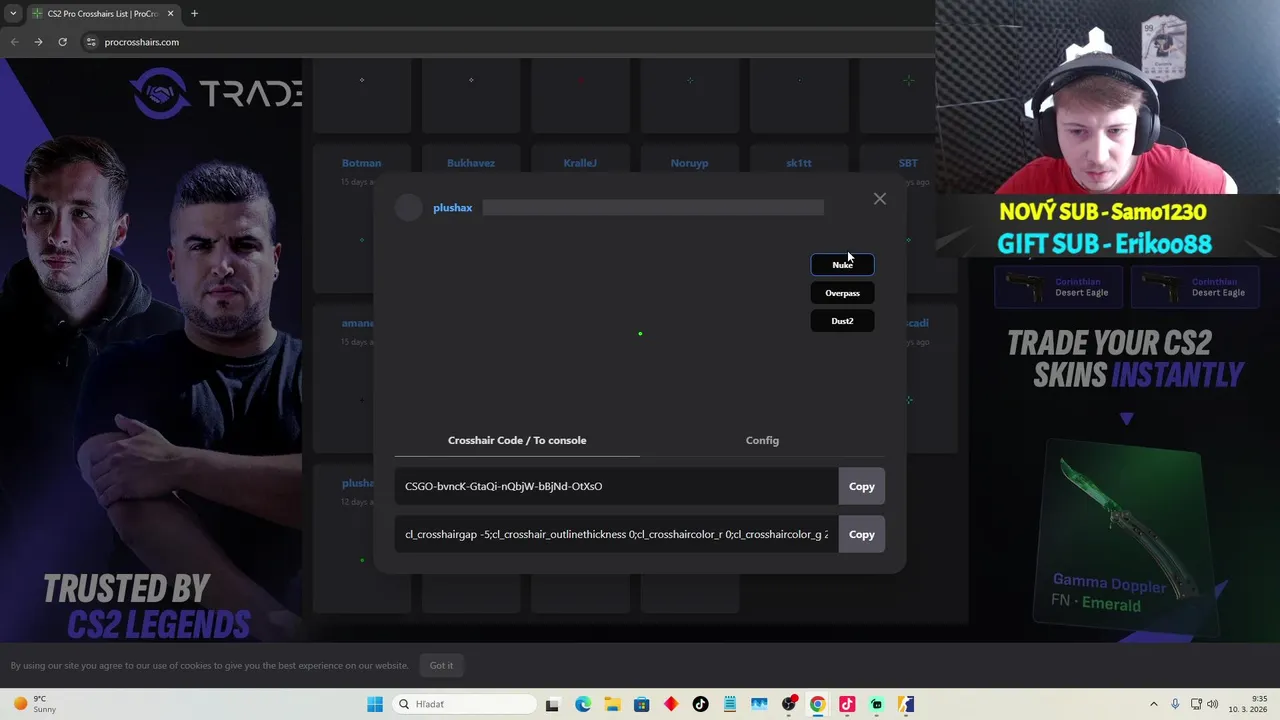The width and height of the screenshot is (1280, 720).
Task: Open the tab search dropdown
Action: 13,14
